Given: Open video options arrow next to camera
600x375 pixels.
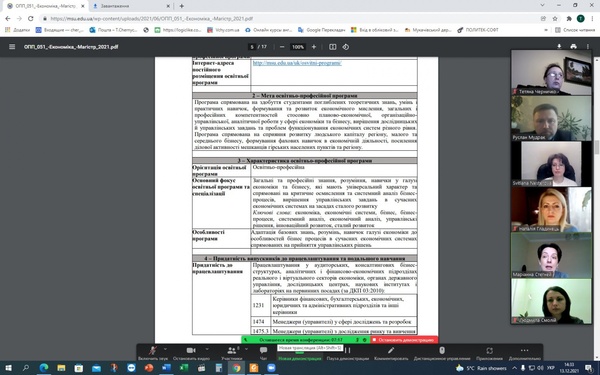Looking at the screenshot, I should coord(207,349).
